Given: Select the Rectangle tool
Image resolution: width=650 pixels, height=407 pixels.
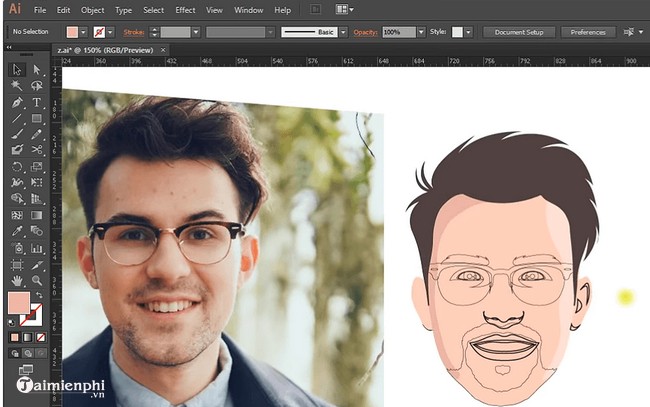Looking at the screenshot, I should pyautogui.click(x=37, y=118).
